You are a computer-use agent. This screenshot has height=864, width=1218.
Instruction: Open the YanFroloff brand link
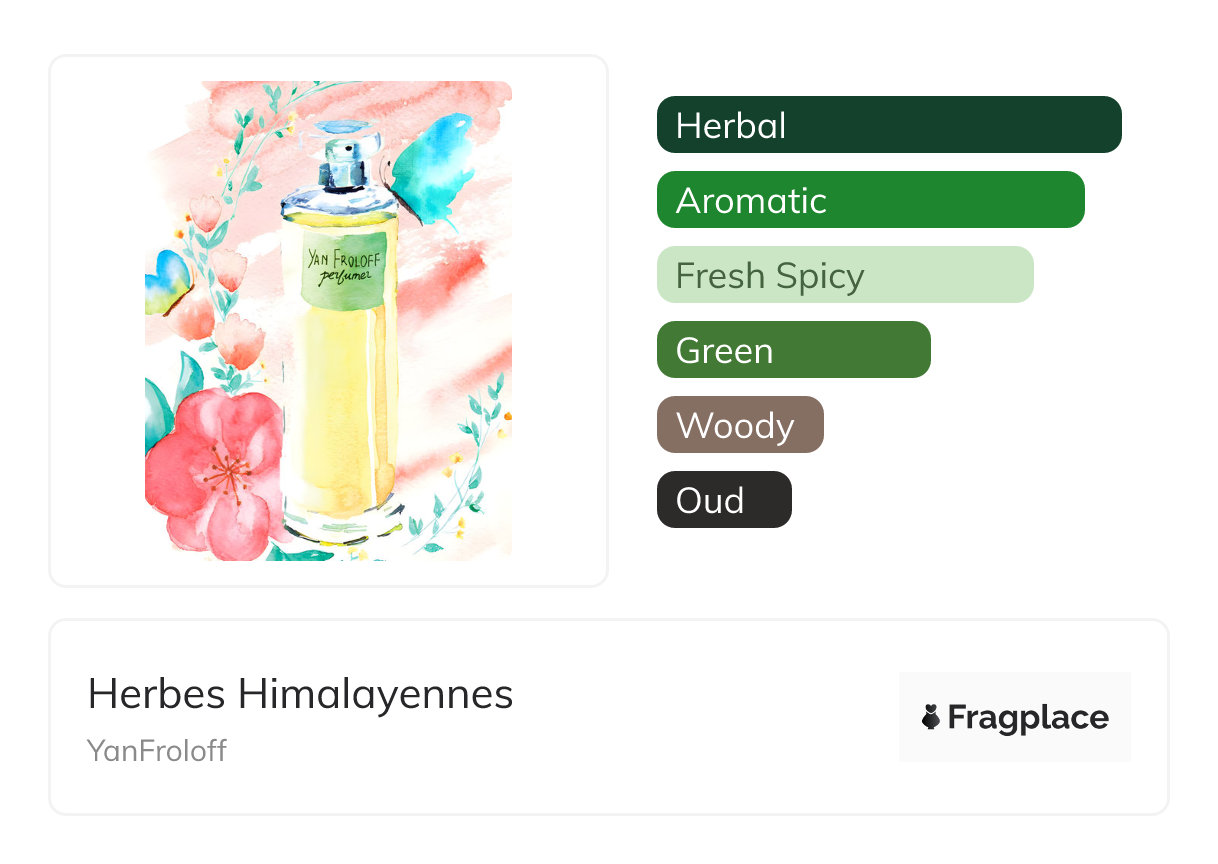[157, 750]
